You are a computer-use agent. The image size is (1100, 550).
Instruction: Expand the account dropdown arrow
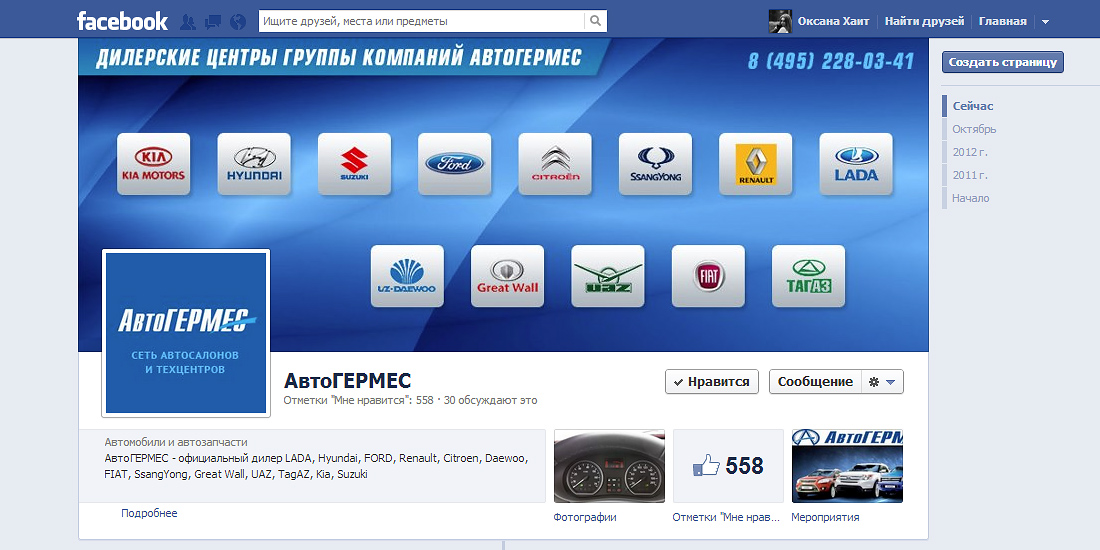pos(1045,22)
